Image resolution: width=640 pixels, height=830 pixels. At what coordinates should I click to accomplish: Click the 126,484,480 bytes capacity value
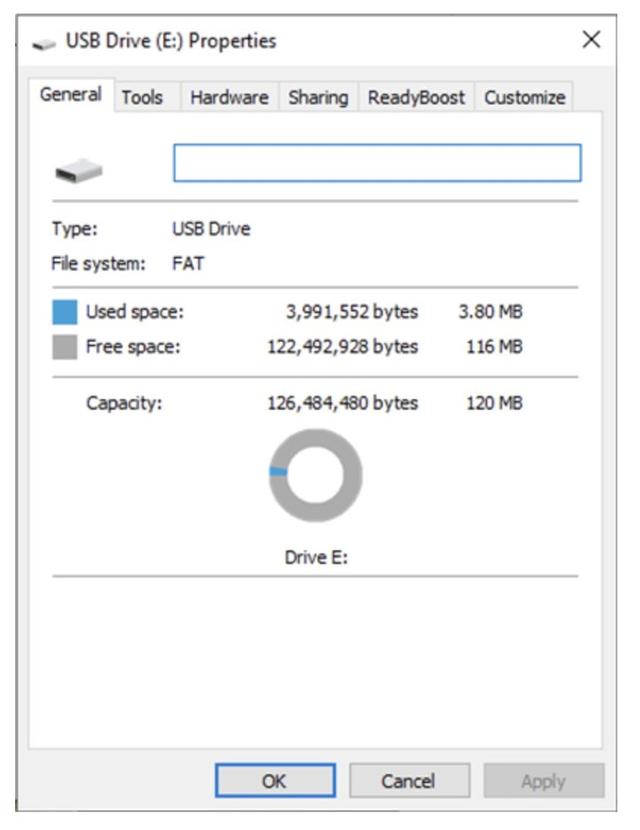point(338,404)
